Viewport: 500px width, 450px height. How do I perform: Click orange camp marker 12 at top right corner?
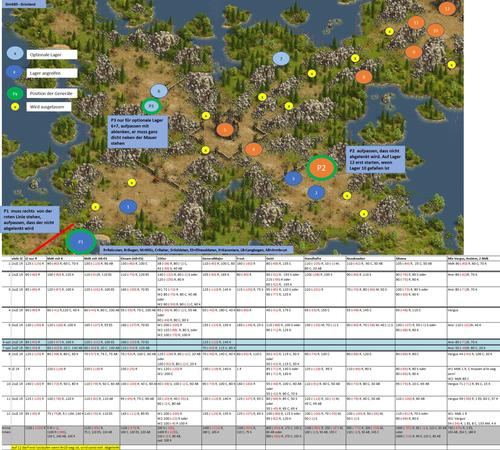447,8
